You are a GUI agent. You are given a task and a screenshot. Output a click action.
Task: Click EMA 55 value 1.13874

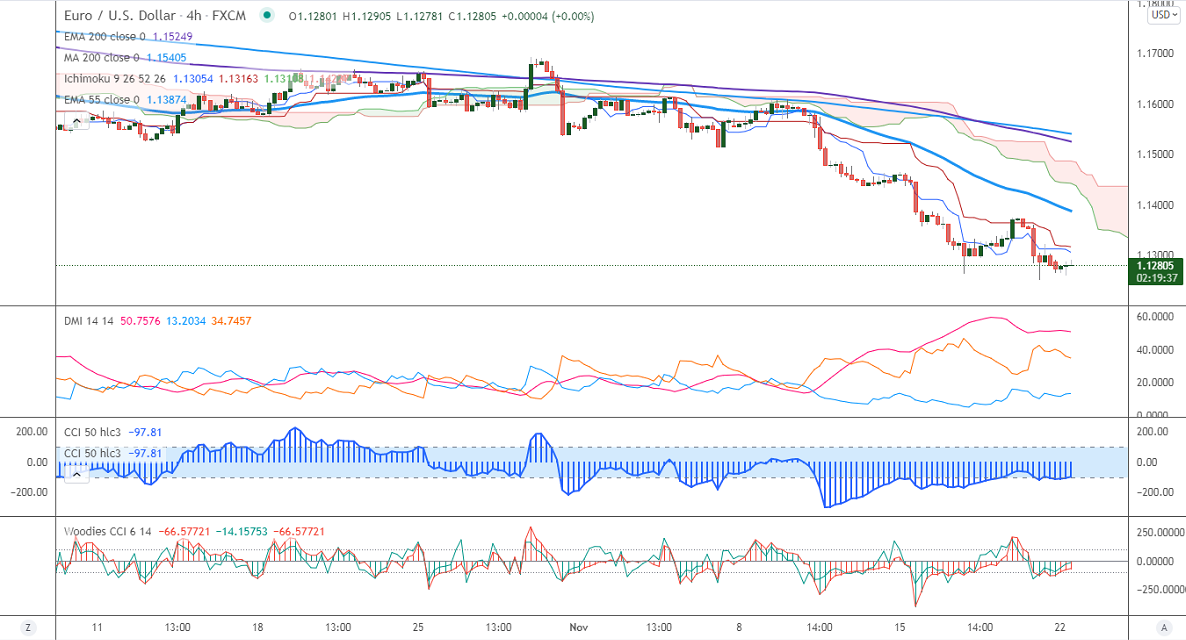[166, 100]
